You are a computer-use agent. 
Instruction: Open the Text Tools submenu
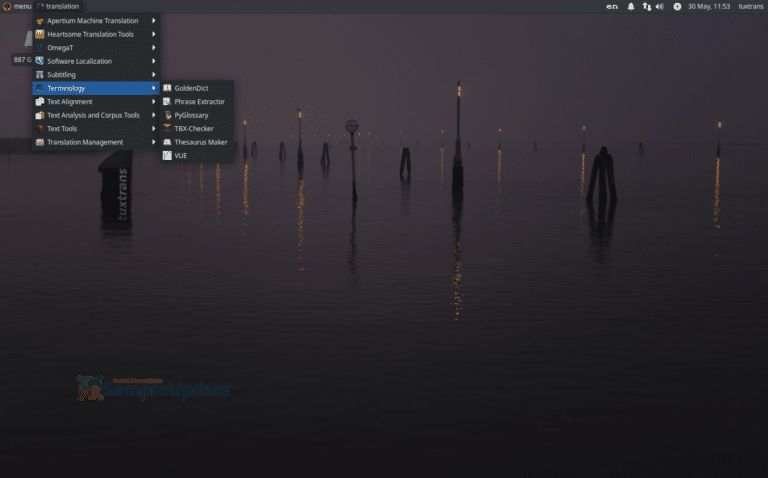[96, 128]
